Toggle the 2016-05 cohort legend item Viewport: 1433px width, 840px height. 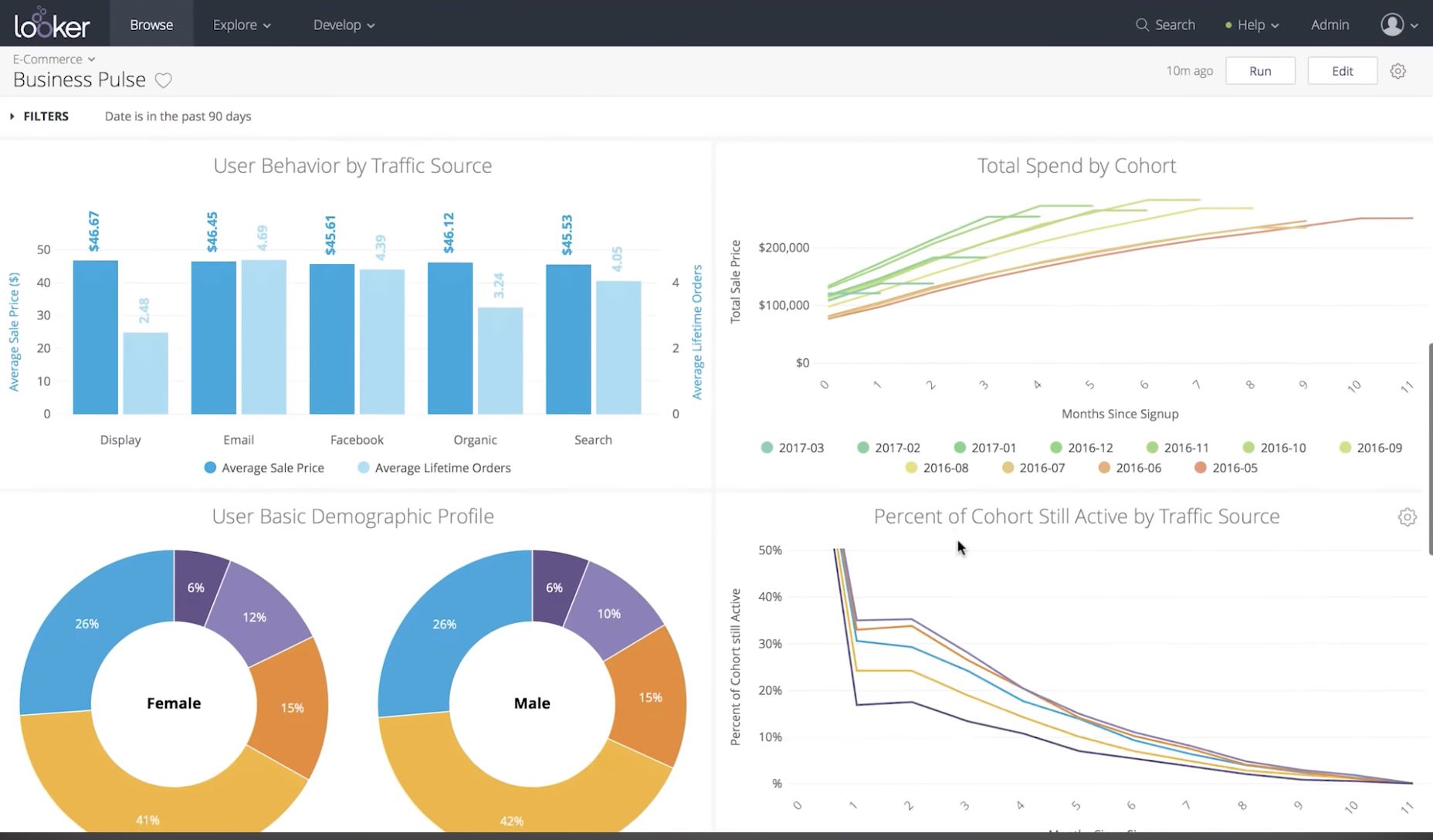point(1226,468)
